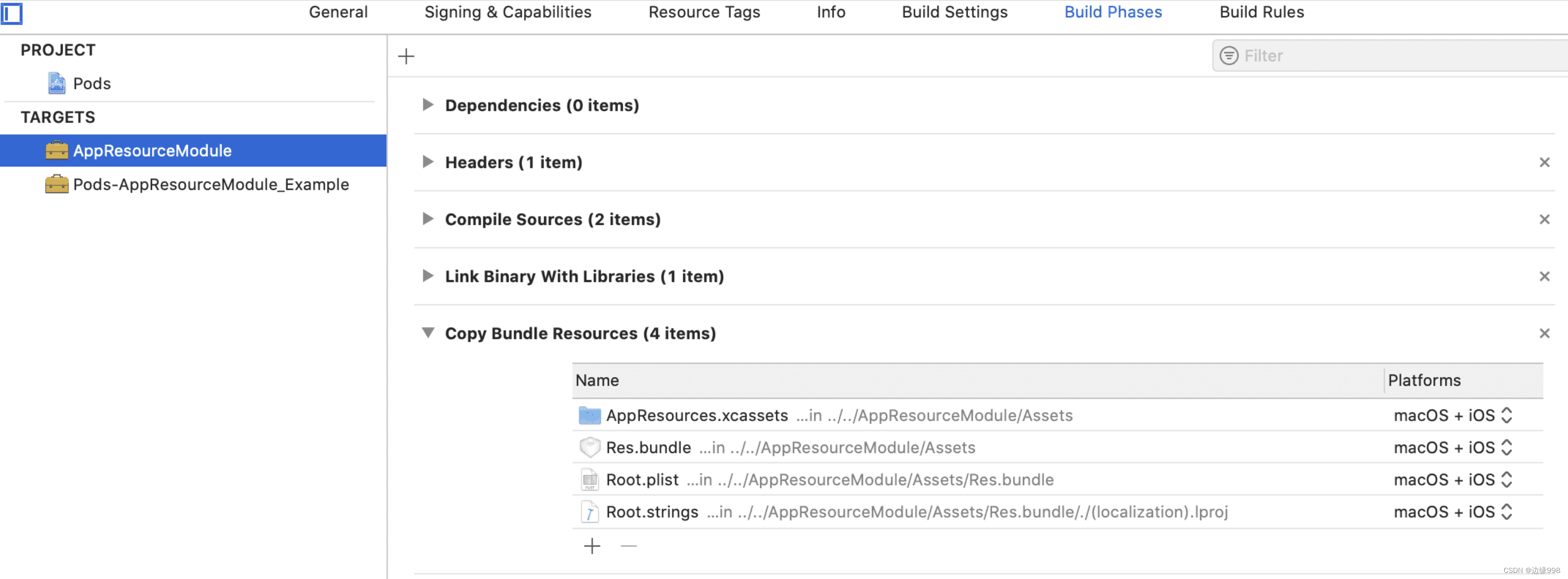Click the AppResources.xcassets blue folder icon

click(x=589, y=415)
